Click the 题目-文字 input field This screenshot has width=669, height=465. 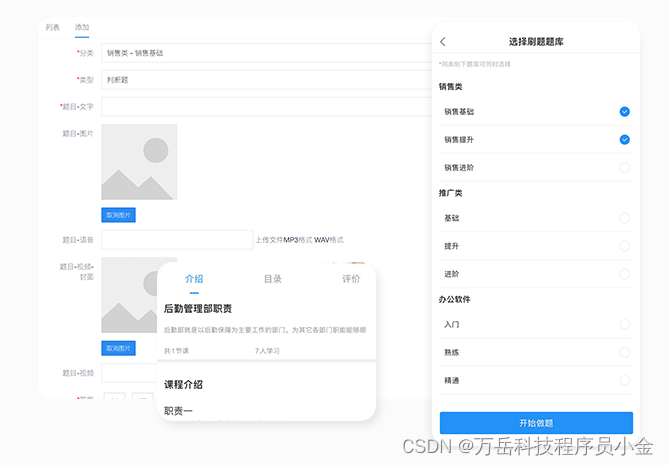click(x=267, y=107)
